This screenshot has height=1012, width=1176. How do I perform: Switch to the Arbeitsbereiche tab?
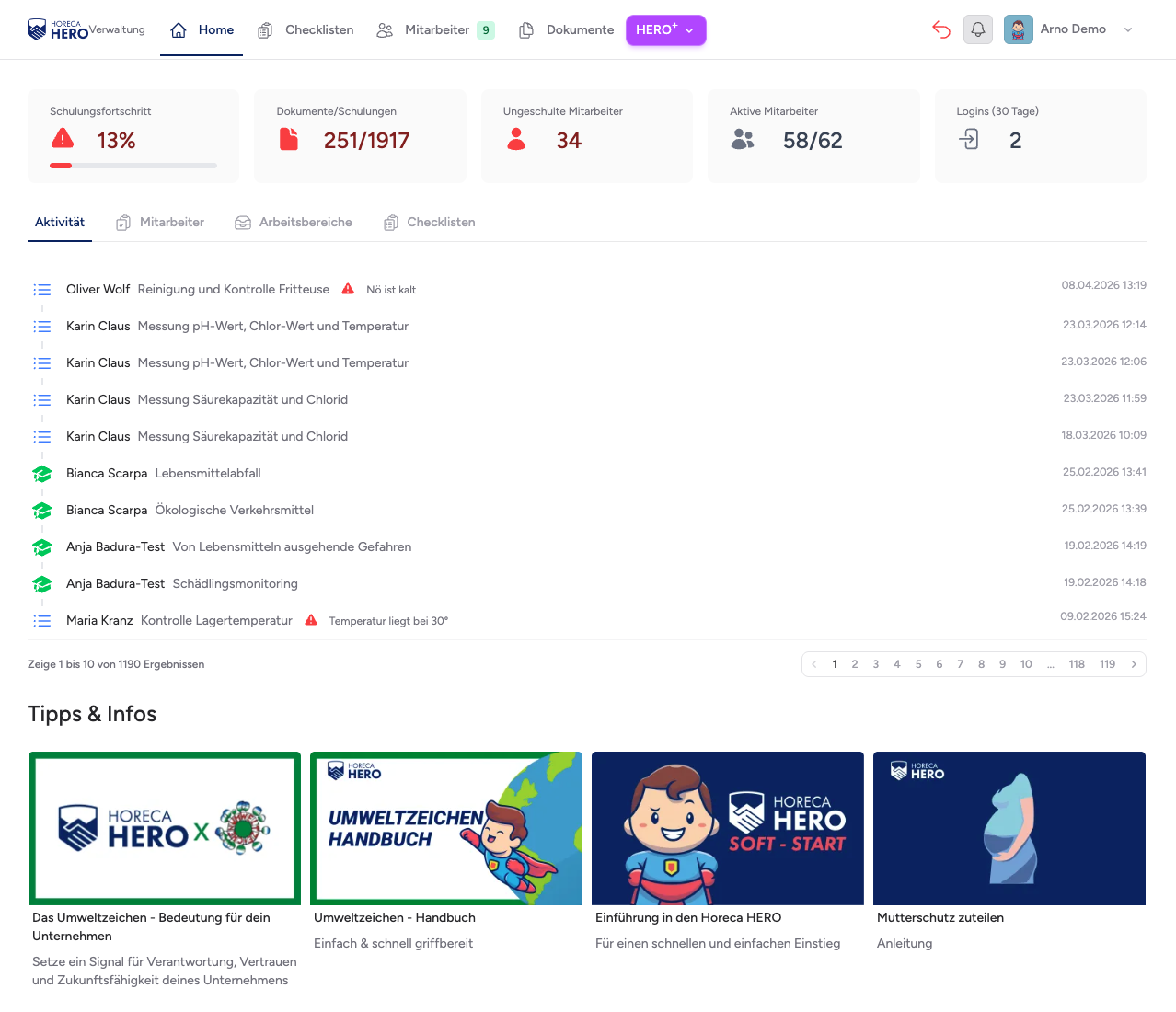(x=294, y=222)
